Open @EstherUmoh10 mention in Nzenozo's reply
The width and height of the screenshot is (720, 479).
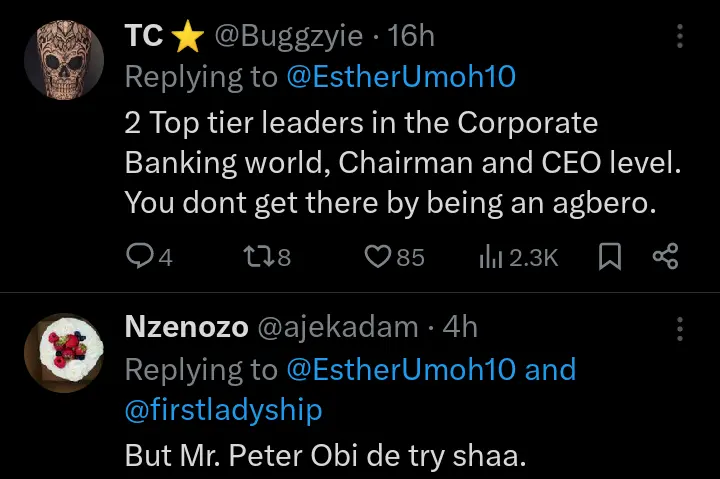pos(401,370)
